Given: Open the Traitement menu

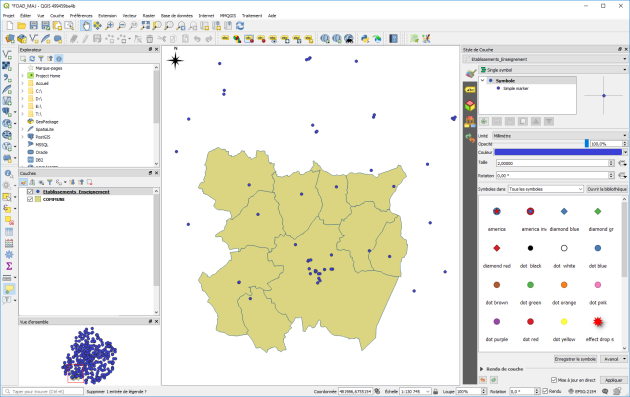Looking at the screenshot, I should pos(252,16).
